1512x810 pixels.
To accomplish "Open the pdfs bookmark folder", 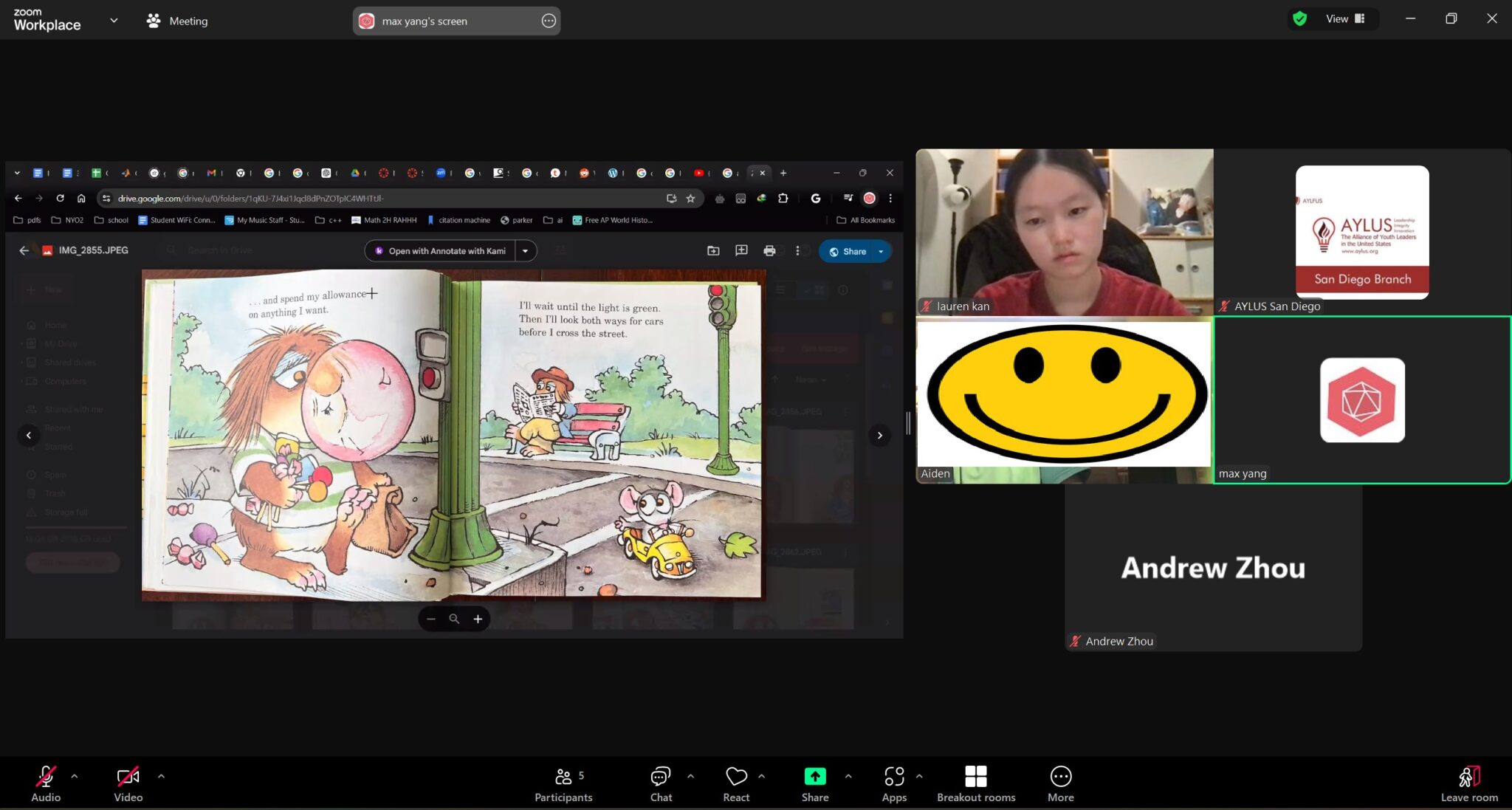I will pos(28,220).
